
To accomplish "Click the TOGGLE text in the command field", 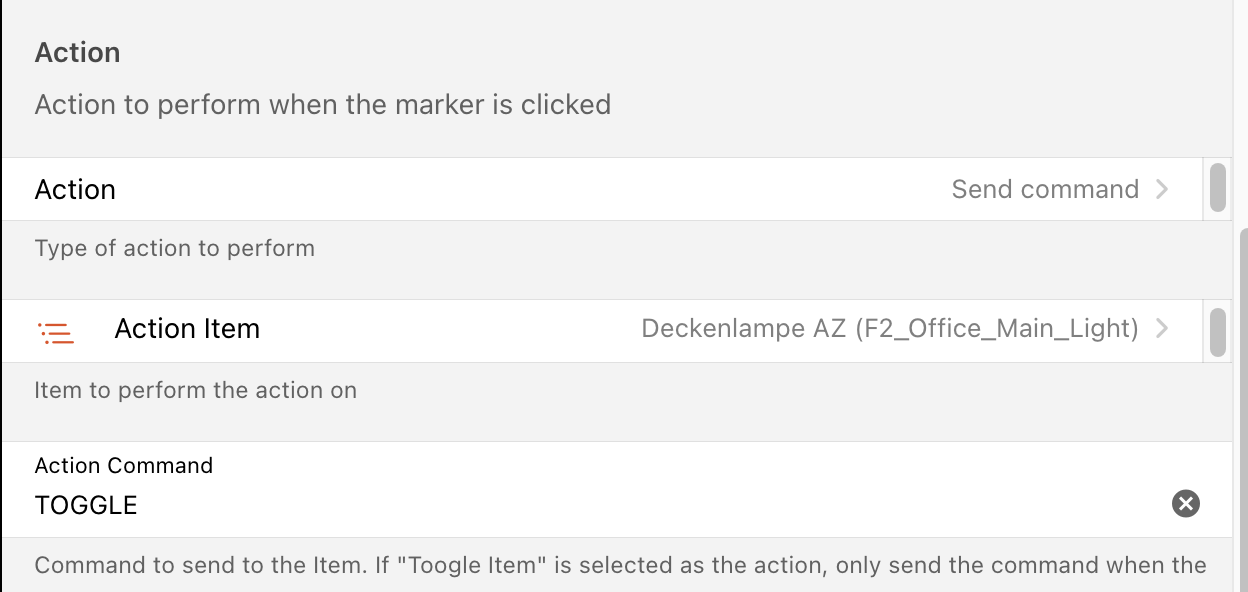I will [x=86, y=505].
